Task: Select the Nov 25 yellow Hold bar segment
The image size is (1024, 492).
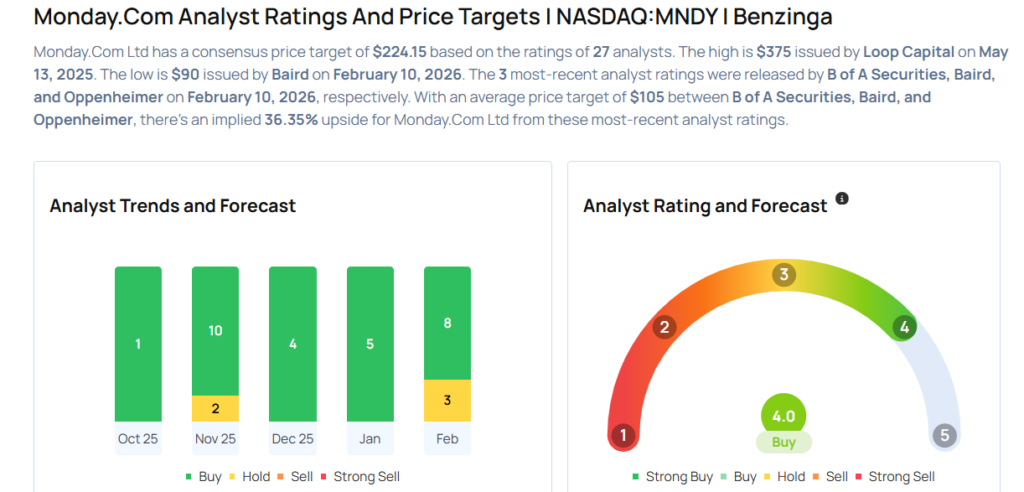Action: coord(215,408)
